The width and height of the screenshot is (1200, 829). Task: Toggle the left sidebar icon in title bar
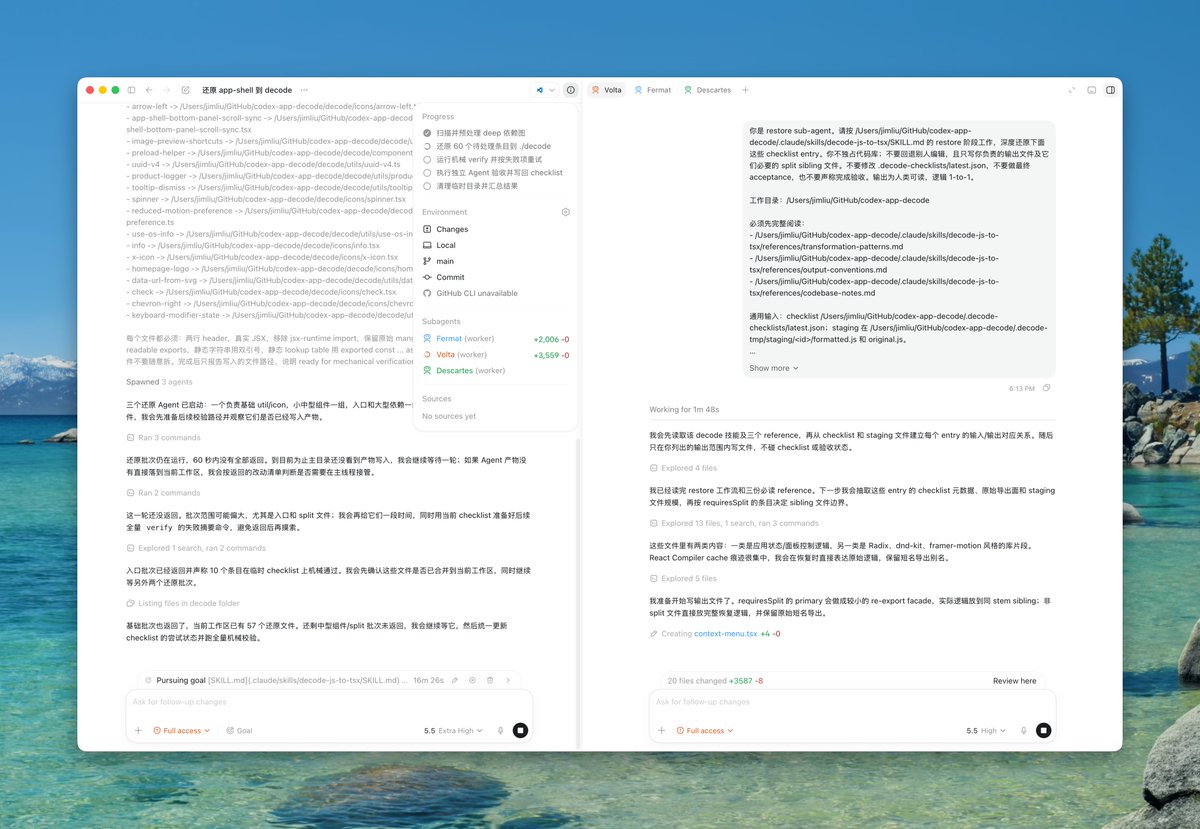[x=131, y=90]
